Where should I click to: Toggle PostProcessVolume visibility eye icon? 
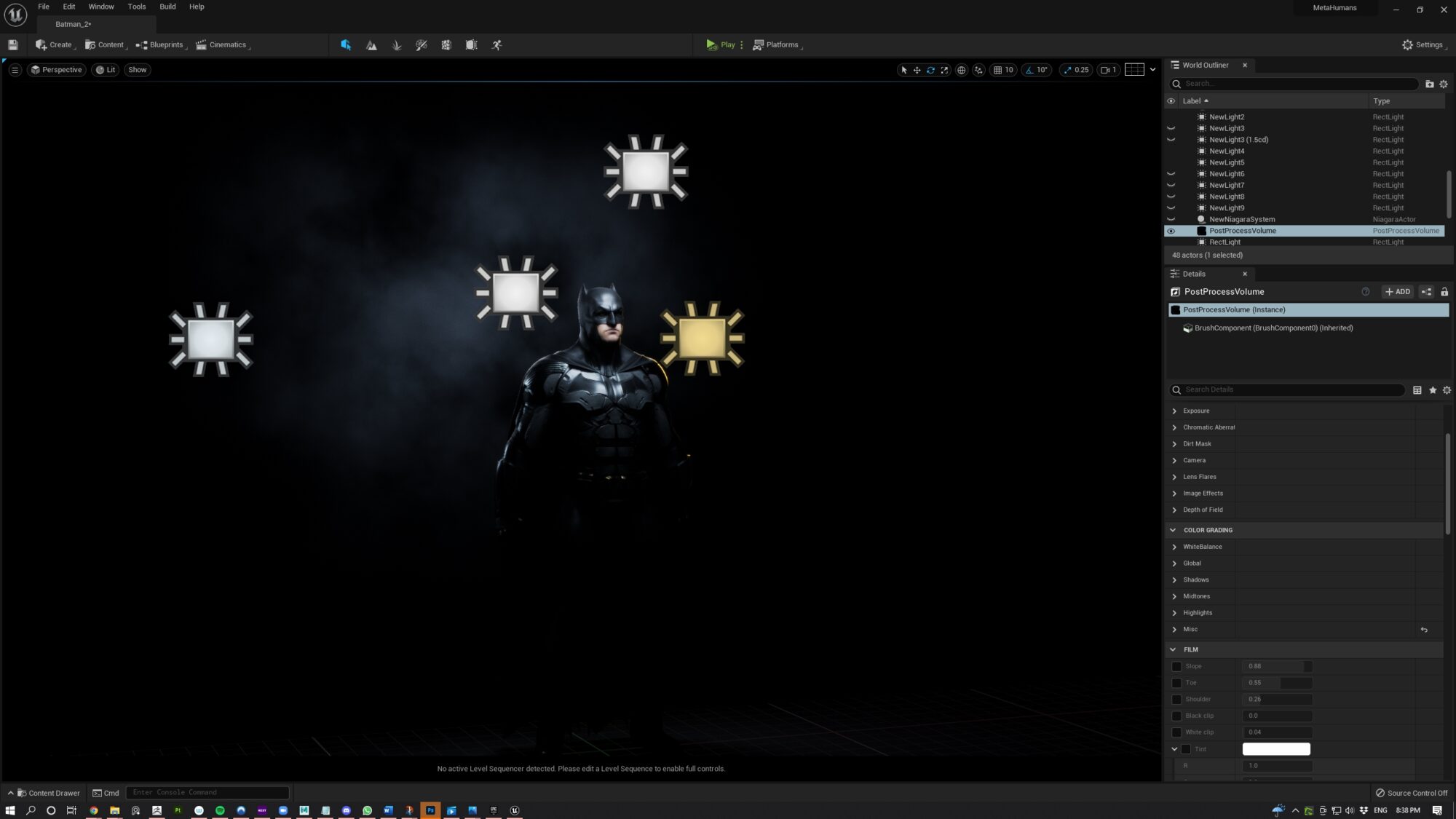coord(1171,231)
